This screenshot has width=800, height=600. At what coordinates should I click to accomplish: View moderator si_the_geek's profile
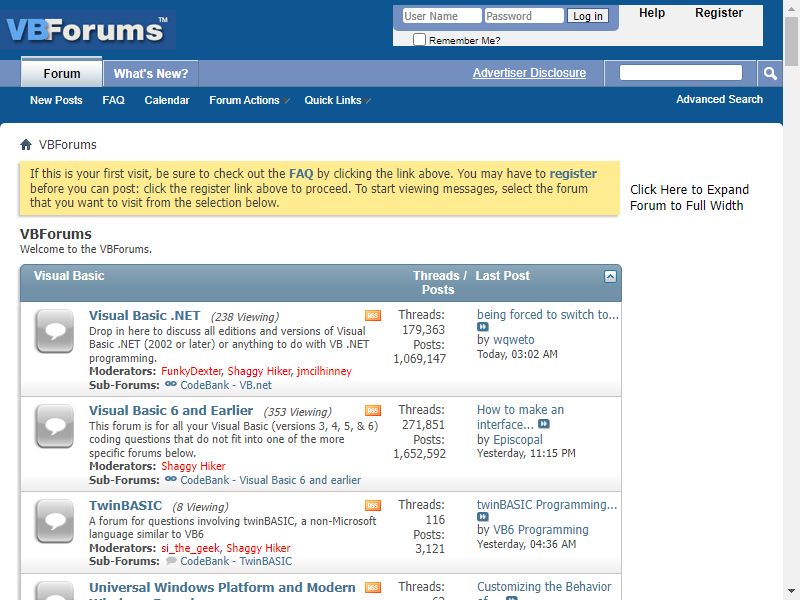(191, 548)
